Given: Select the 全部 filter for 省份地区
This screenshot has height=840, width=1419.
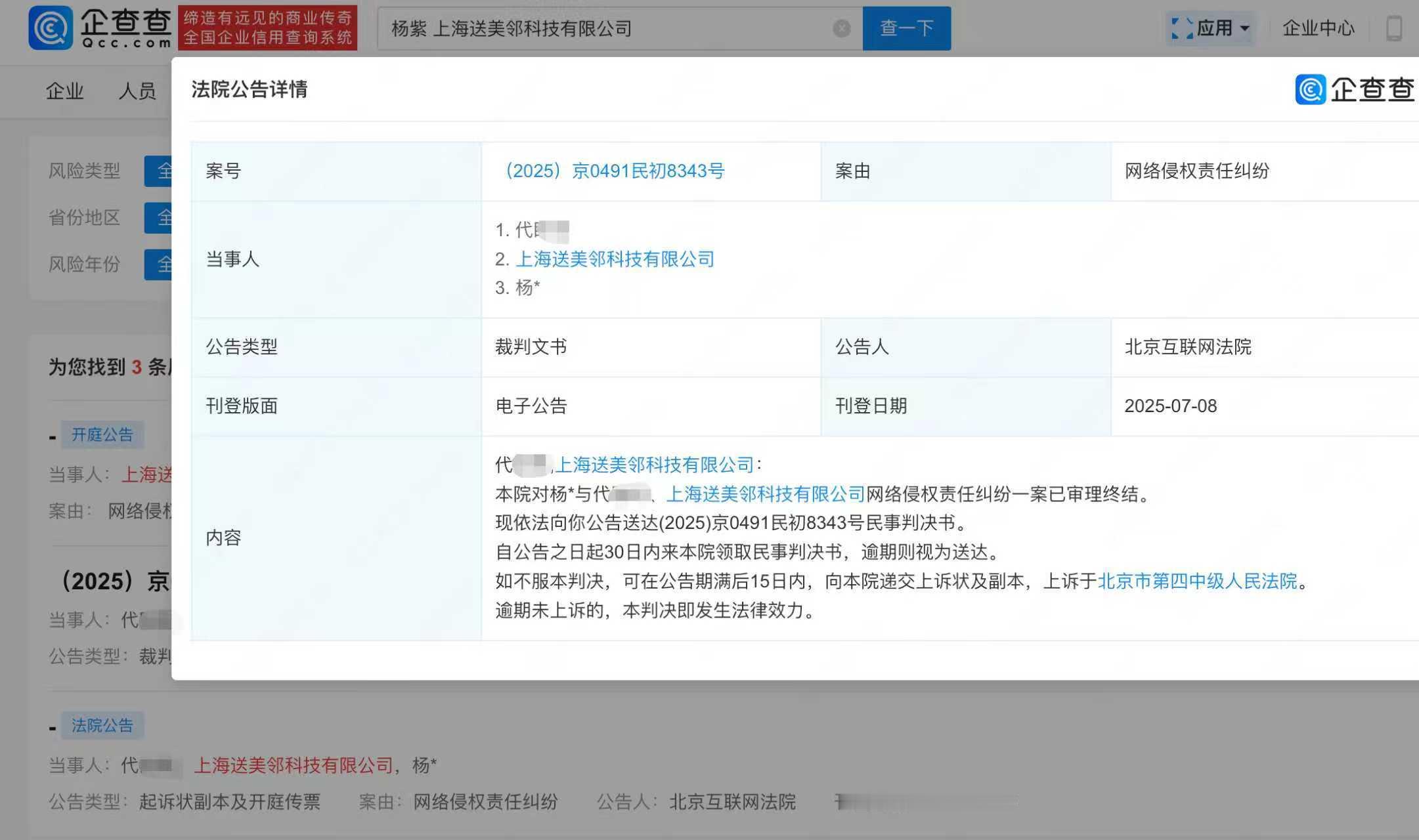Looking at the screenshot, I should click(159, 217).
